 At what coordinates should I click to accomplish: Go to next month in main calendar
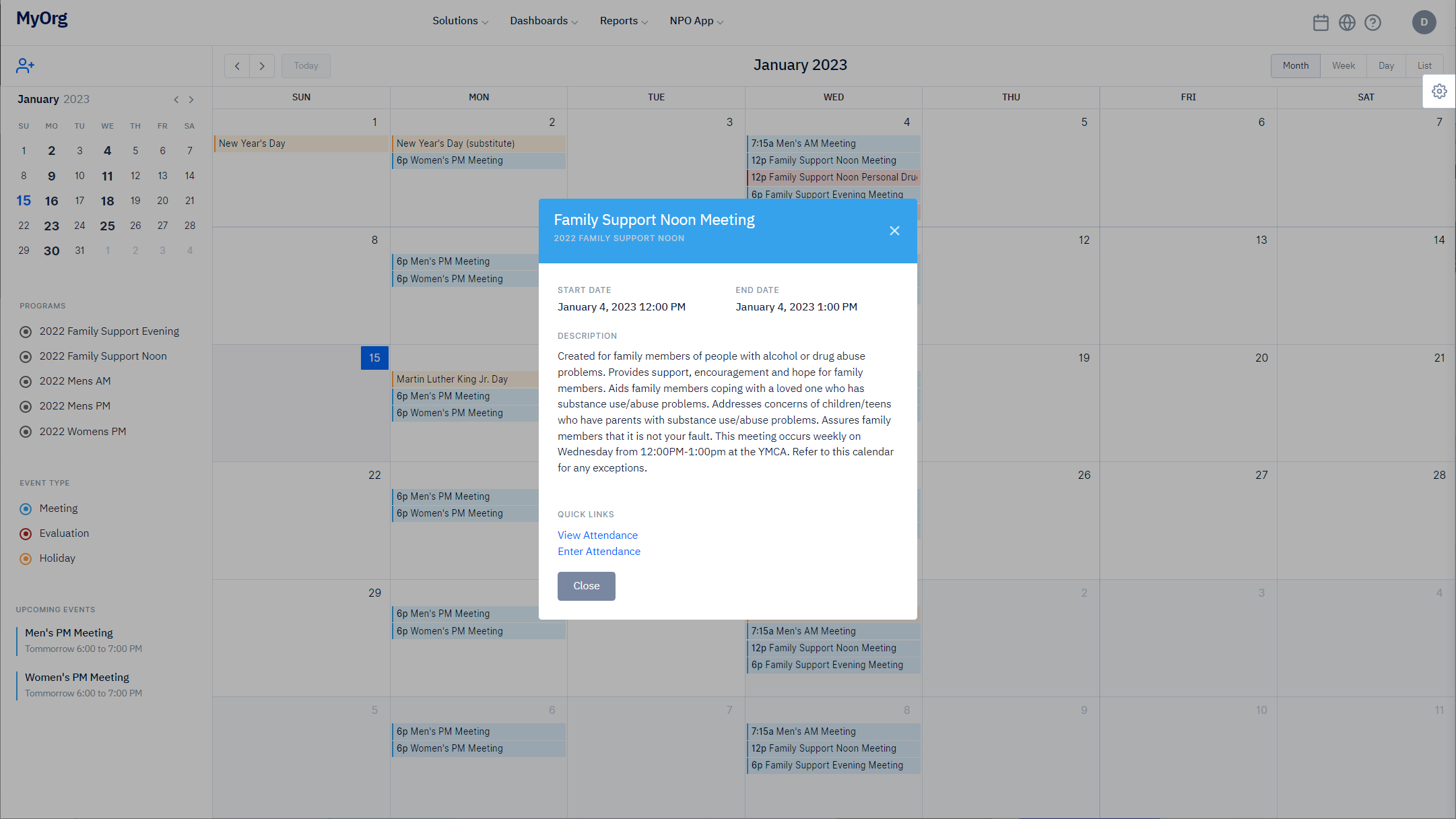click(x=262, y=66)
